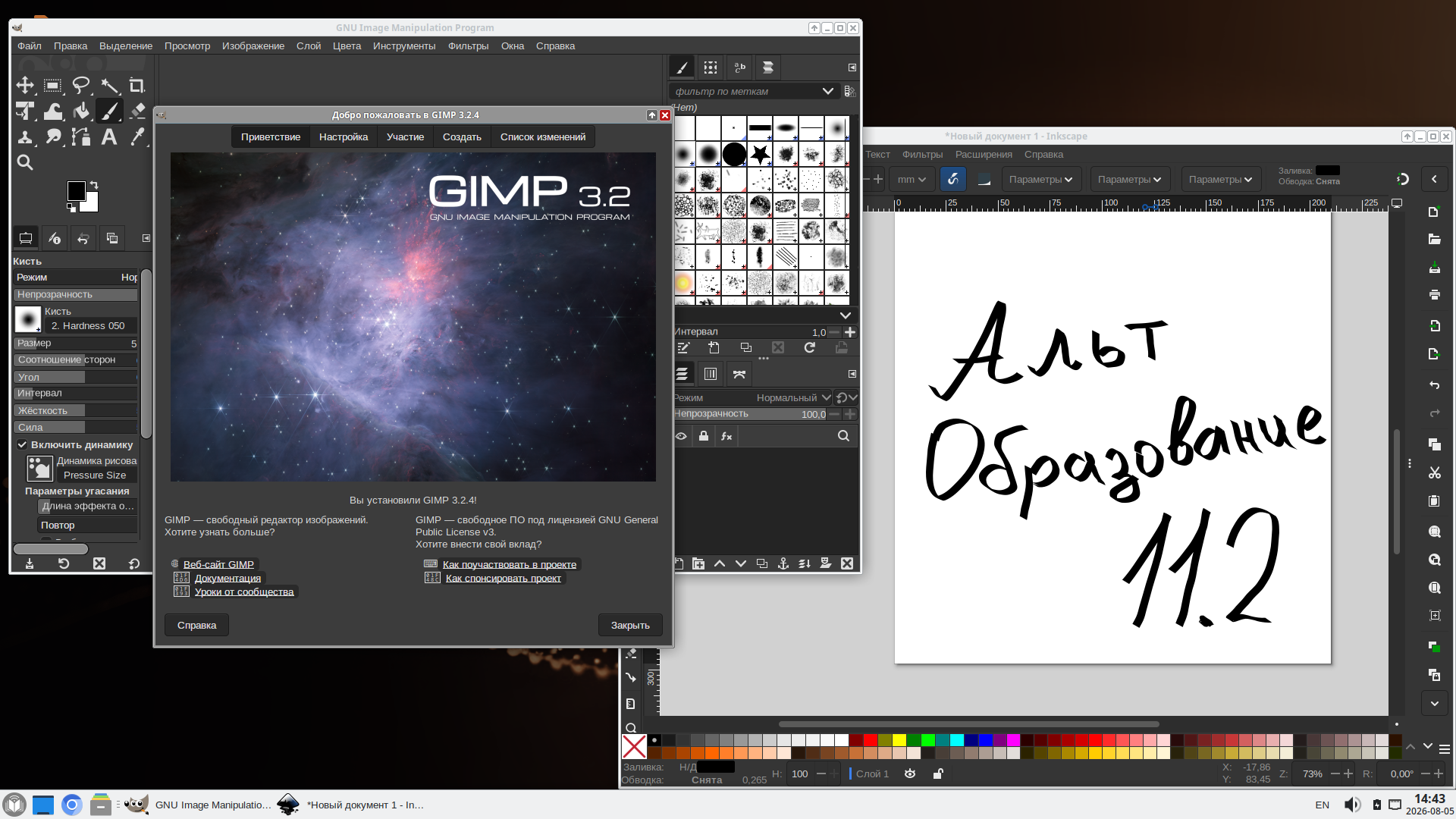
Task: Anchor floating layer in GIMP layers panel
Action: point(783,563)
